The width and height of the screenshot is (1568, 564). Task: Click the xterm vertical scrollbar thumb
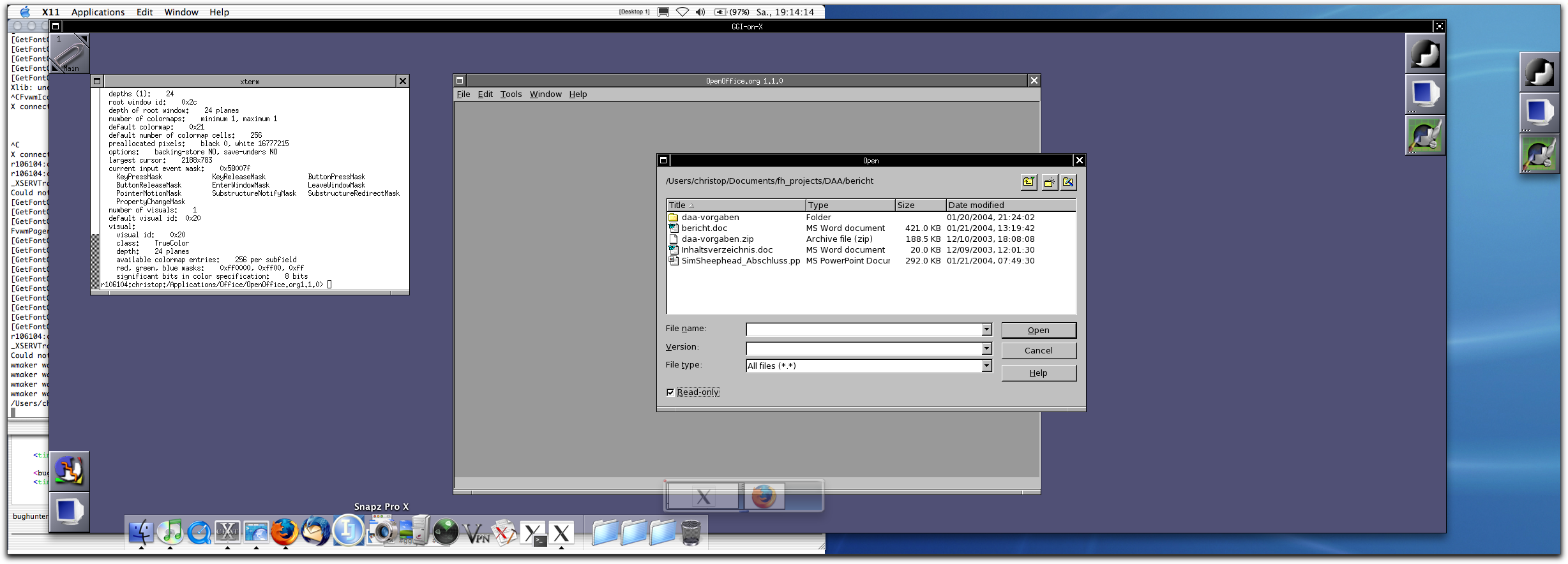click(x=96, y=262)
